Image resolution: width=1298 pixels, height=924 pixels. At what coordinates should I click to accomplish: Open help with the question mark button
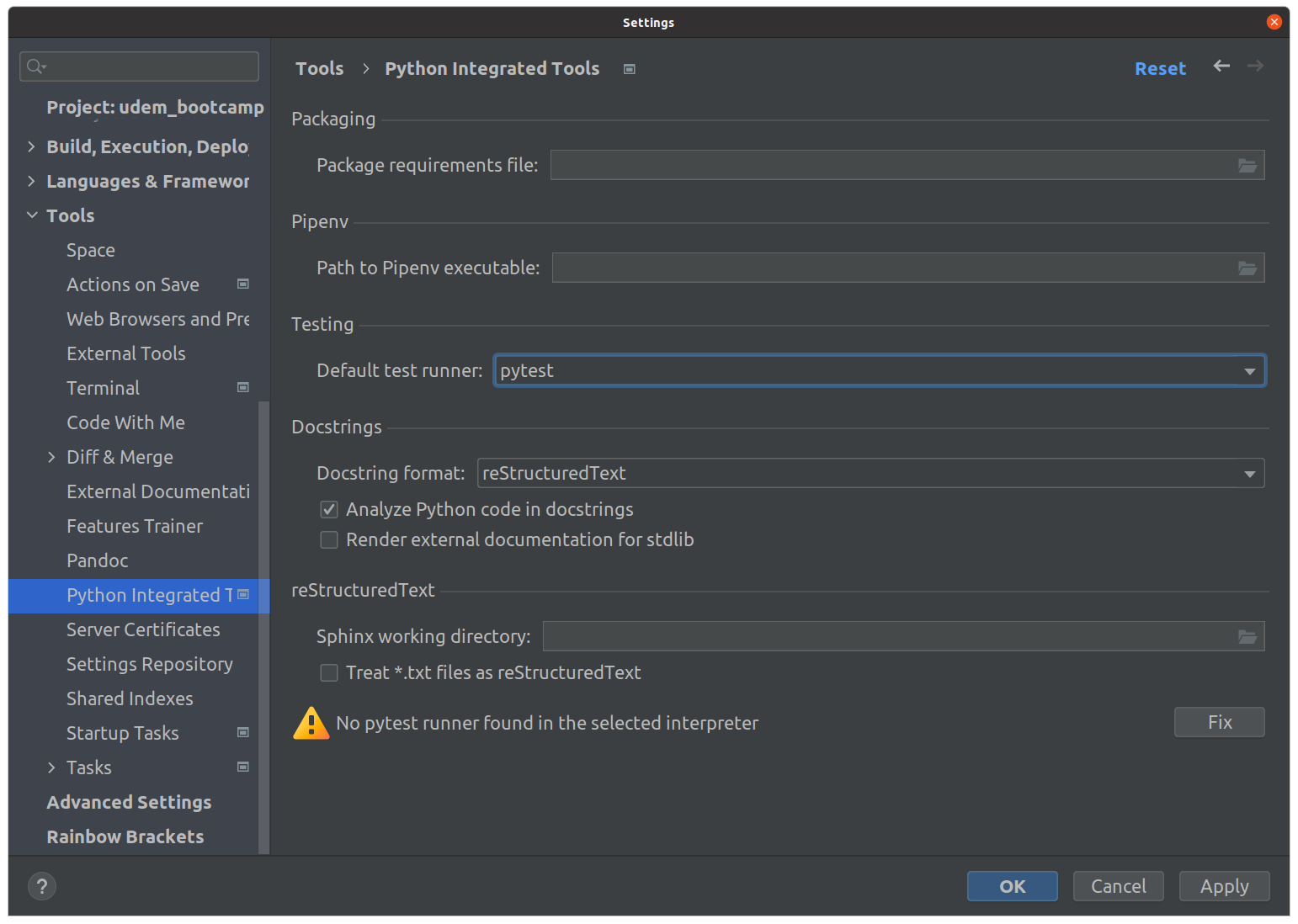pyautogui.click(x=42, y=886)
